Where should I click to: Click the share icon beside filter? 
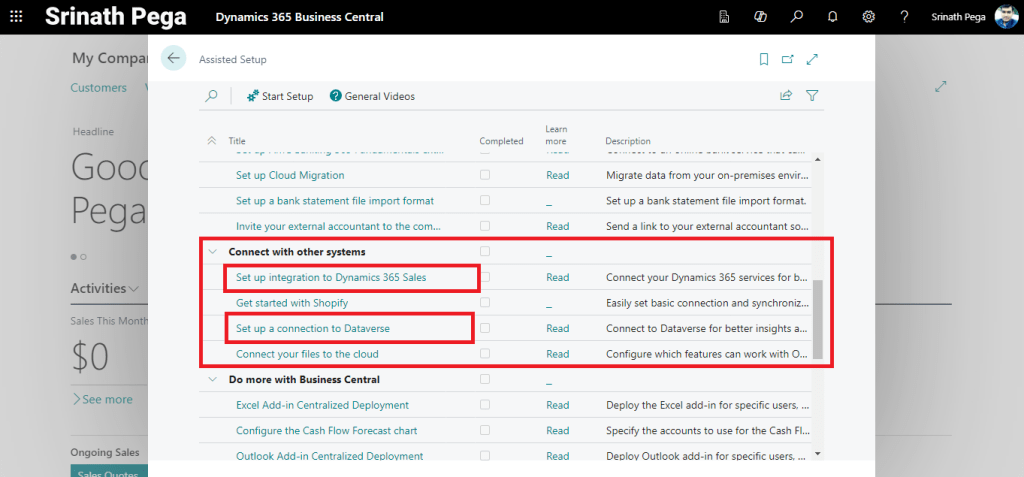[786, 96]
